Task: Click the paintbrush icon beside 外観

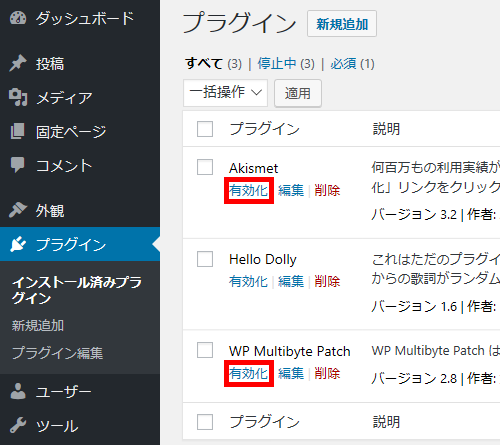Action: [18, 210]
